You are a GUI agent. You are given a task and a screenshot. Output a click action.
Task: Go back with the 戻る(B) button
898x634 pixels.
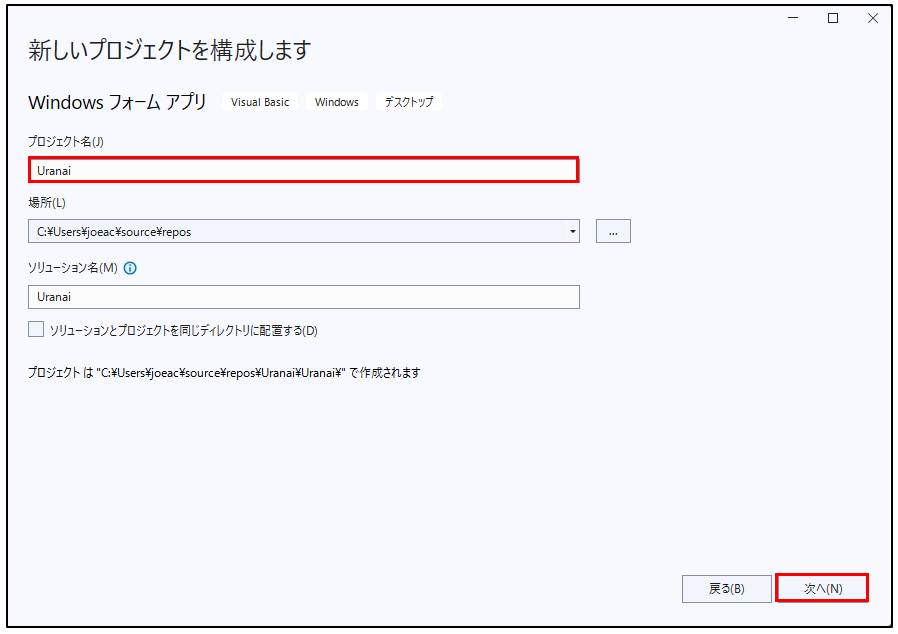click(726, 589)
